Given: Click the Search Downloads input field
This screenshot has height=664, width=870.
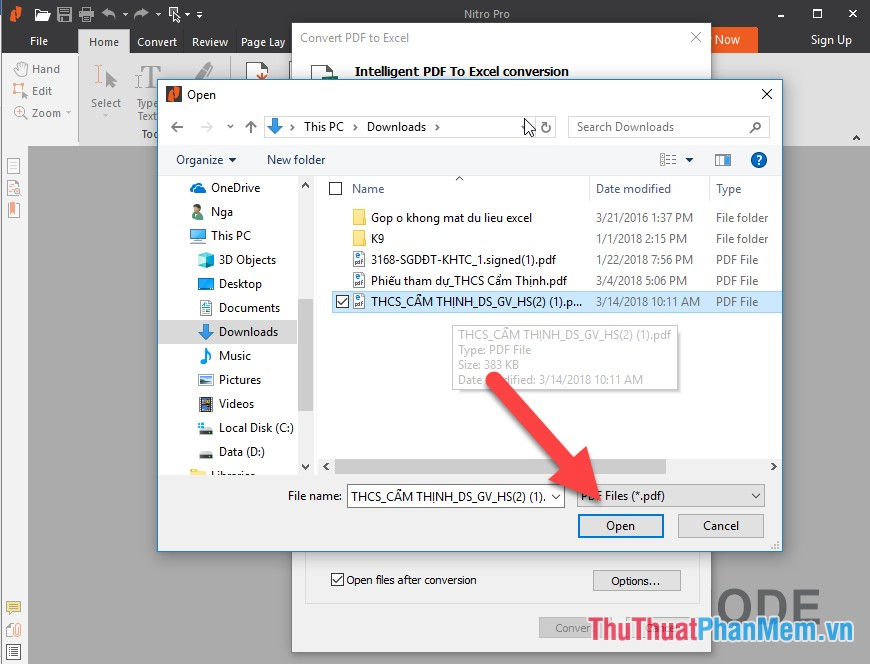Looking at the screenshot, I should 660,127.
